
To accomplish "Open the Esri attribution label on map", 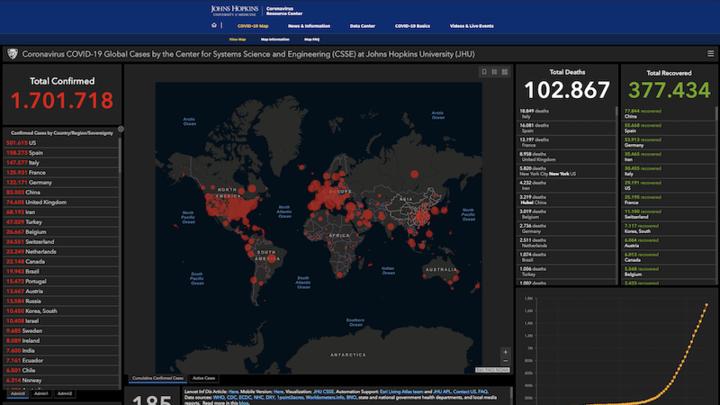I will [492, 370].
